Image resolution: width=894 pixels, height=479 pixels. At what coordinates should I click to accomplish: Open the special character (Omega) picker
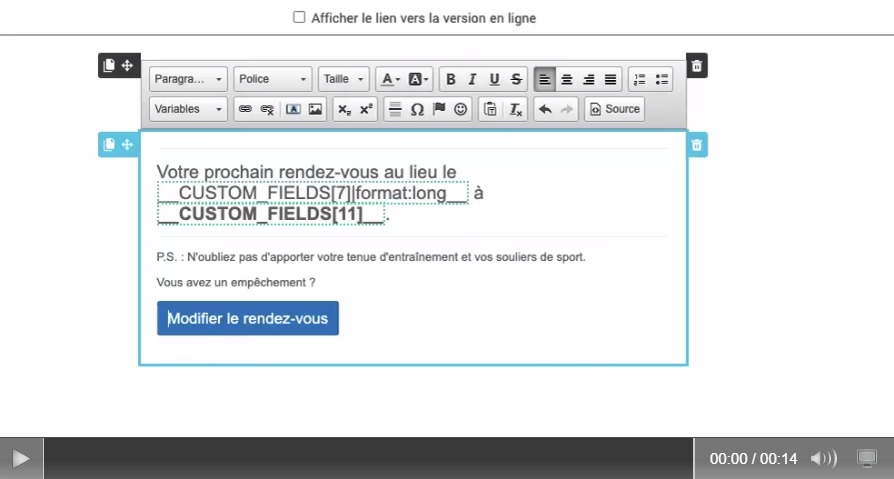pyautogui.click(x=417, y=110)
